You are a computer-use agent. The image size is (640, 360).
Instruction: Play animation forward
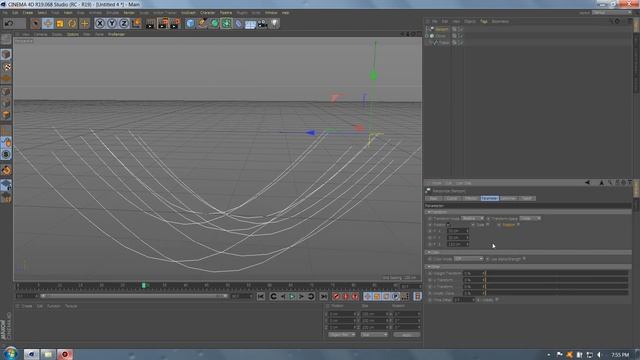(x=292, y=296)
